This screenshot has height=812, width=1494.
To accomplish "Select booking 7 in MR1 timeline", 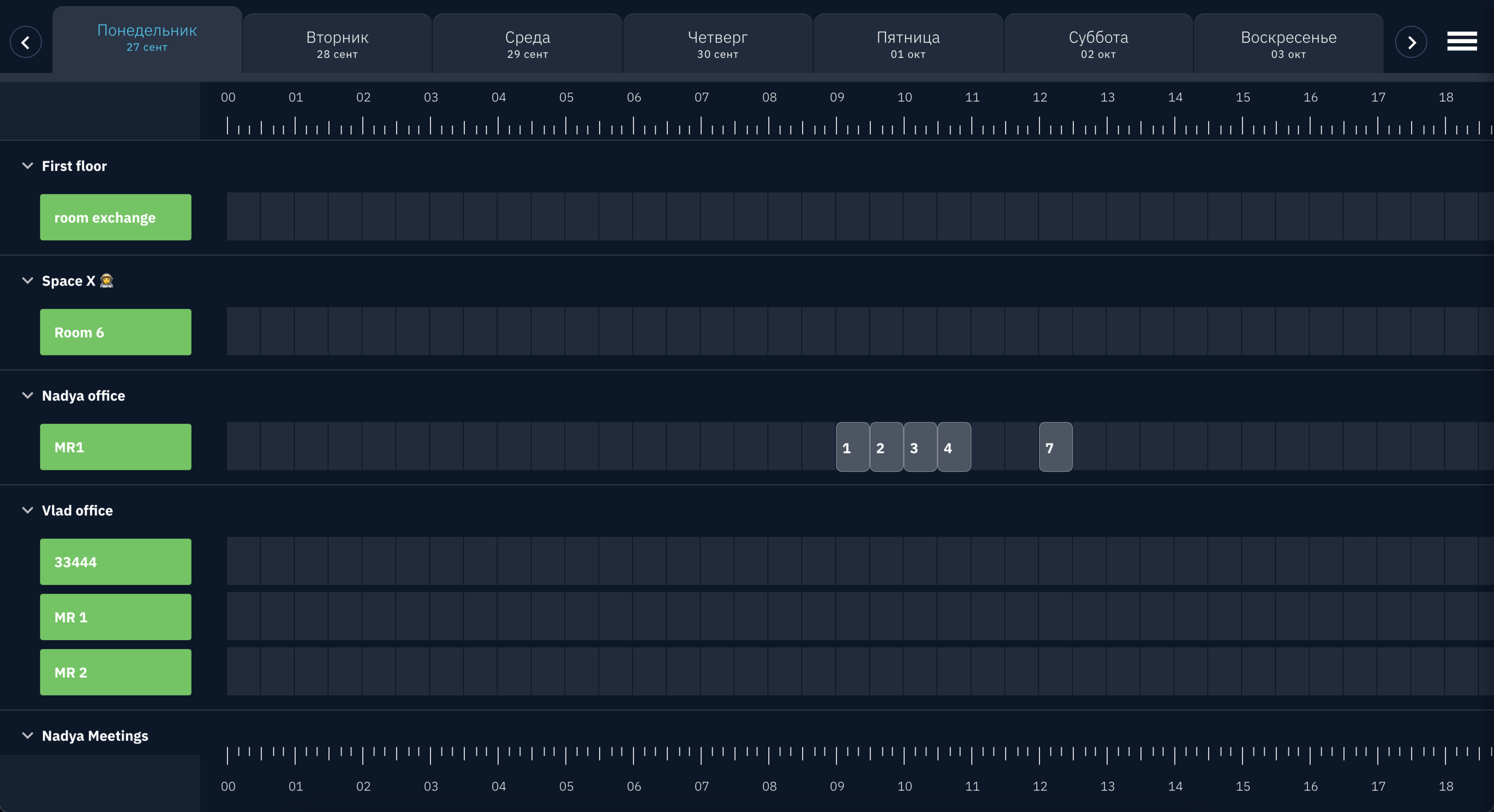I will click(x=1056, y=447).
